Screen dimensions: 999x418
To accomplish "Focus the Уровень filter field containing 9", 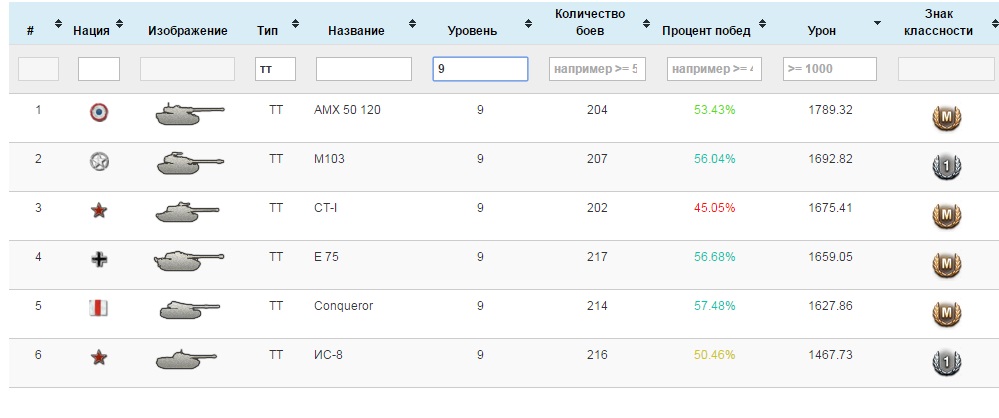I will pos(480,69).
